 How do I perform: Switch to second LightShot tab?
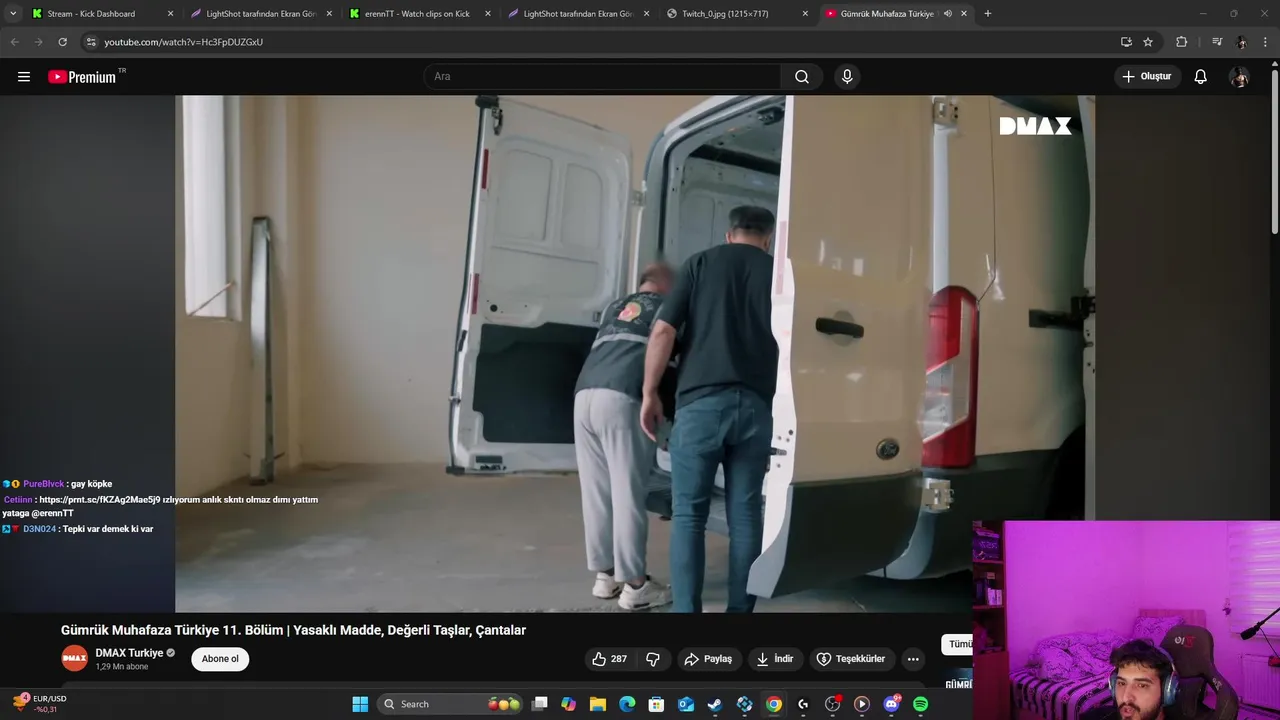point(578,14)
